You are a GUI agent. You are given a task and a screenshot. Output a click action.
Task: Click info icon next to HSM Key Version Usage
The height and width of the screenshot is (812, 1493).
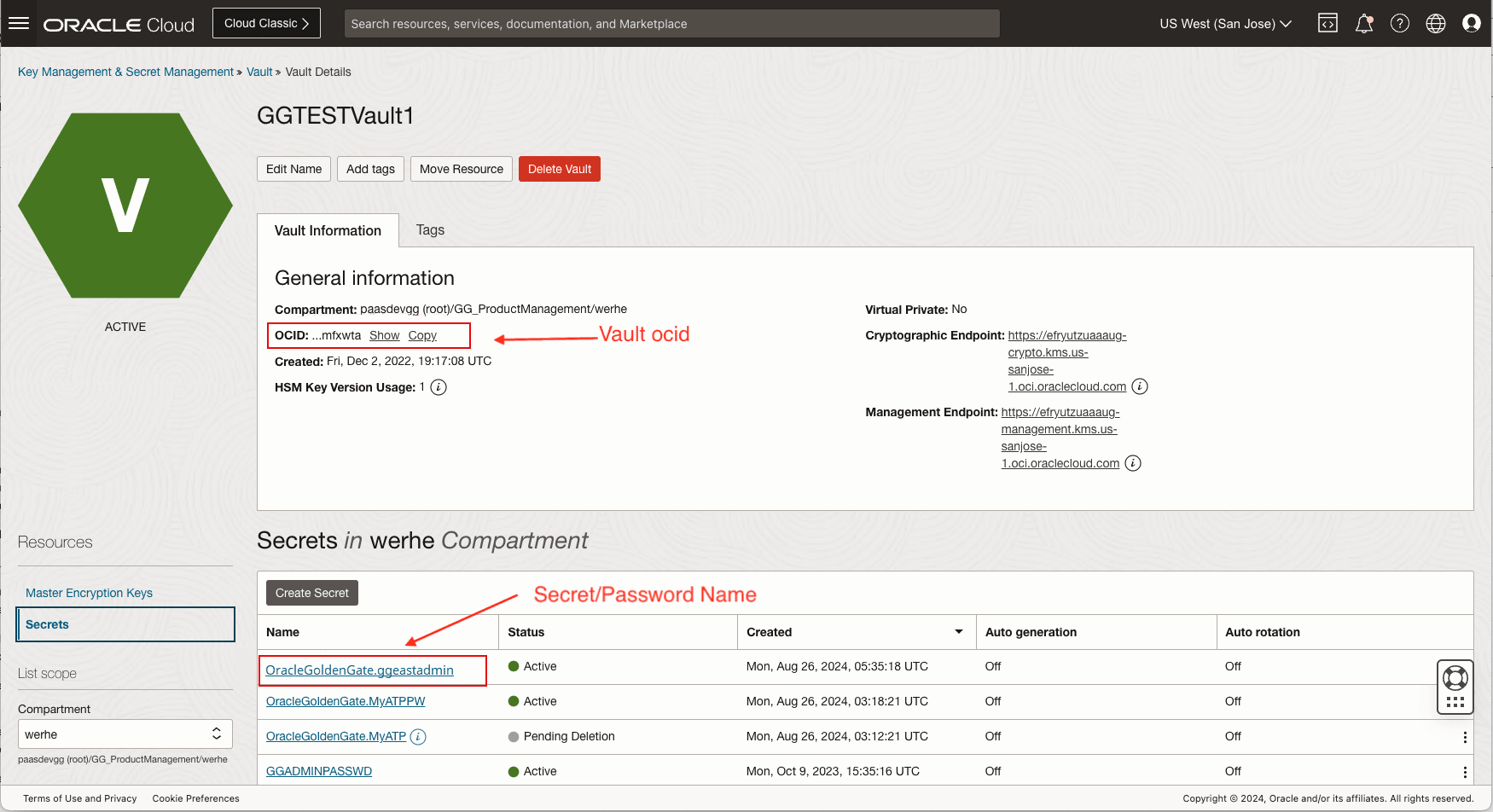pyautogui.click(x=438, y=387)
